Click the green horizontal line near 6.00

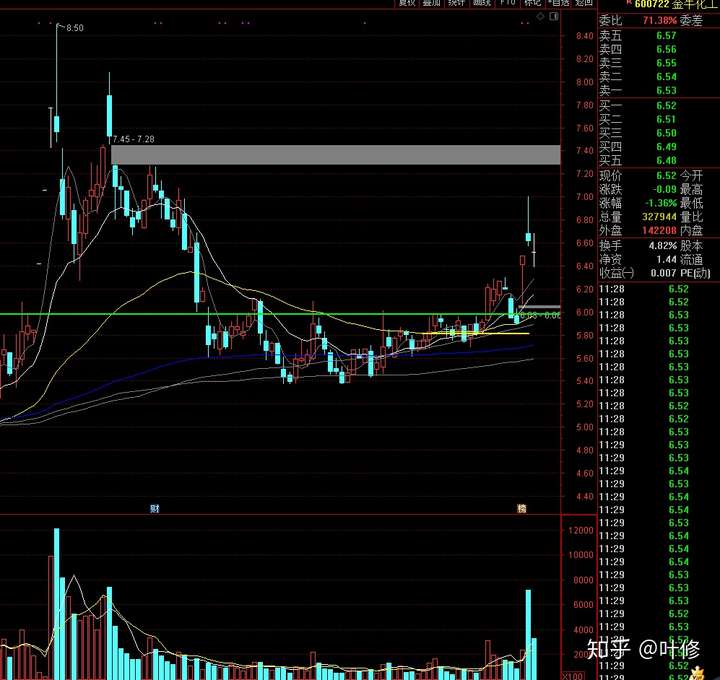(x=280, y=314)
